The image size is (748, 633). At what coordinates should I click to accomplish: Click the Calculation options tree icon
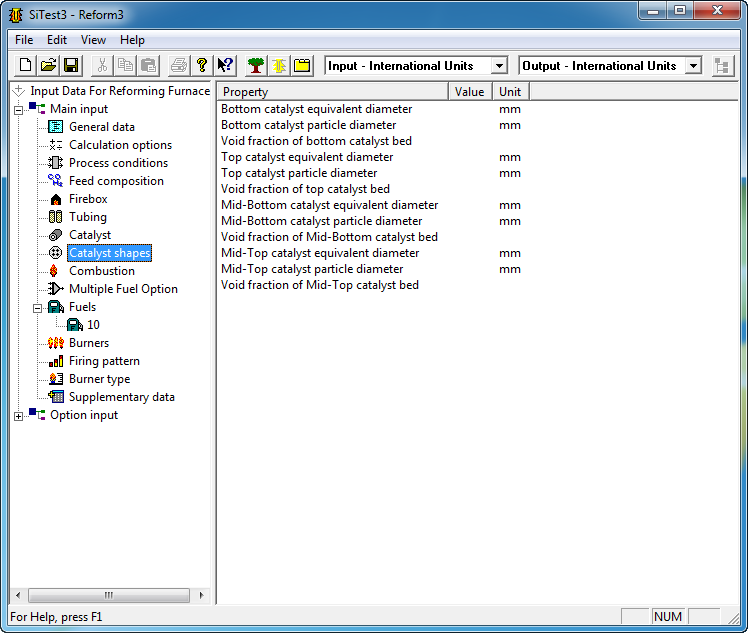[56, 145]
